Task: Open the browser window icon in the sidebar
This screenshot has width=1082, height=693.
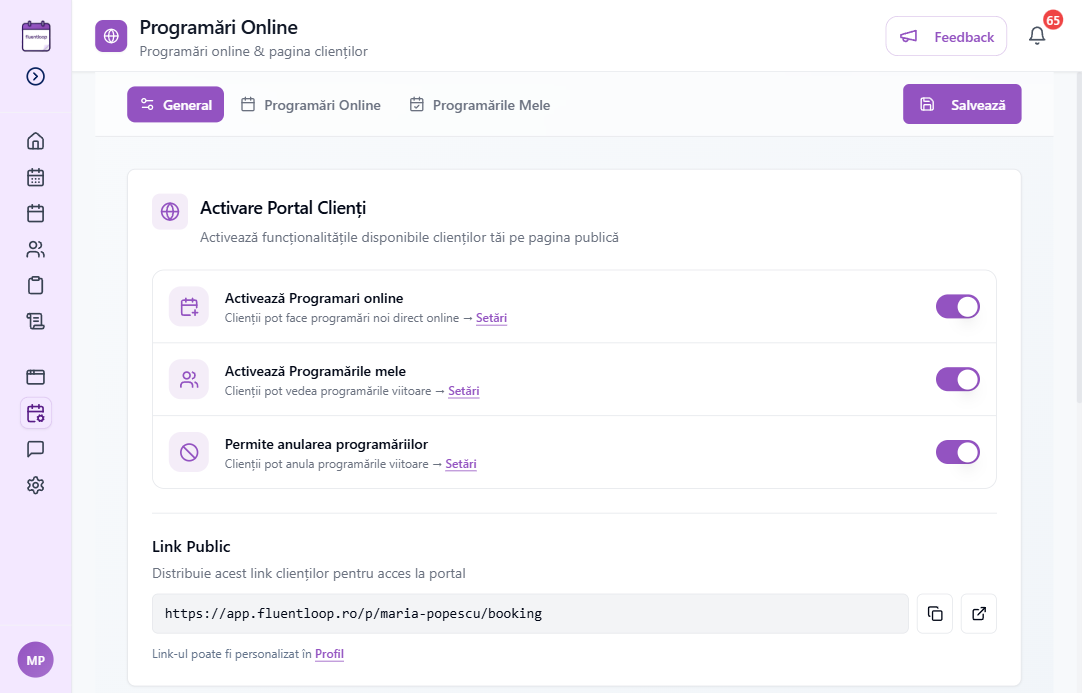Action: click(x=35, y=377)
